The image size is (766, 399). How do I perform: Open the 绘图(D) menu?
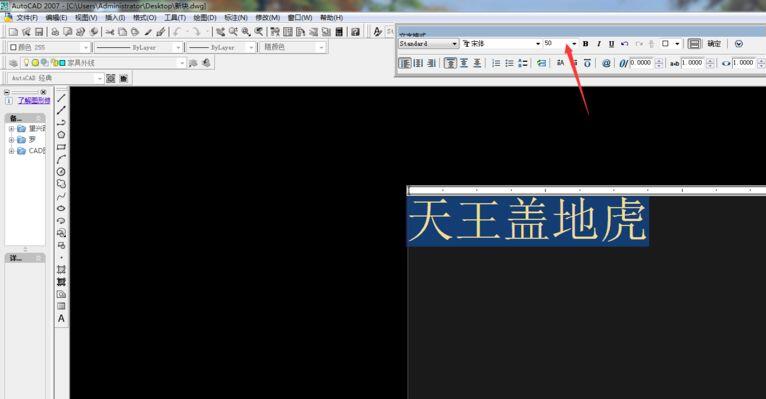pyautogui.click(x=205, y=18)
